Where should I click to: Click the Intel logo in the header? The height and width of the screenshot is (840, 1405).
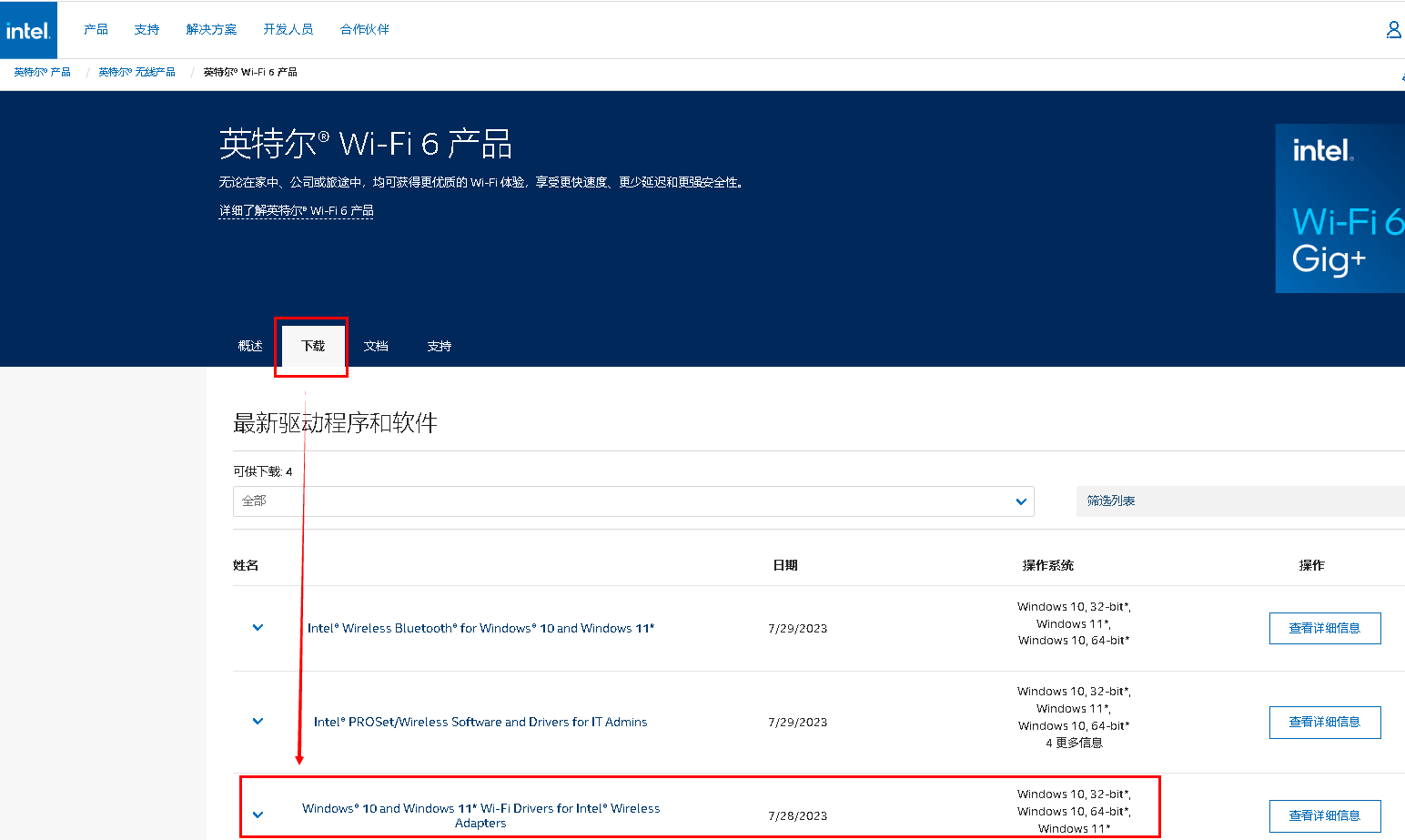coord(28,30)
